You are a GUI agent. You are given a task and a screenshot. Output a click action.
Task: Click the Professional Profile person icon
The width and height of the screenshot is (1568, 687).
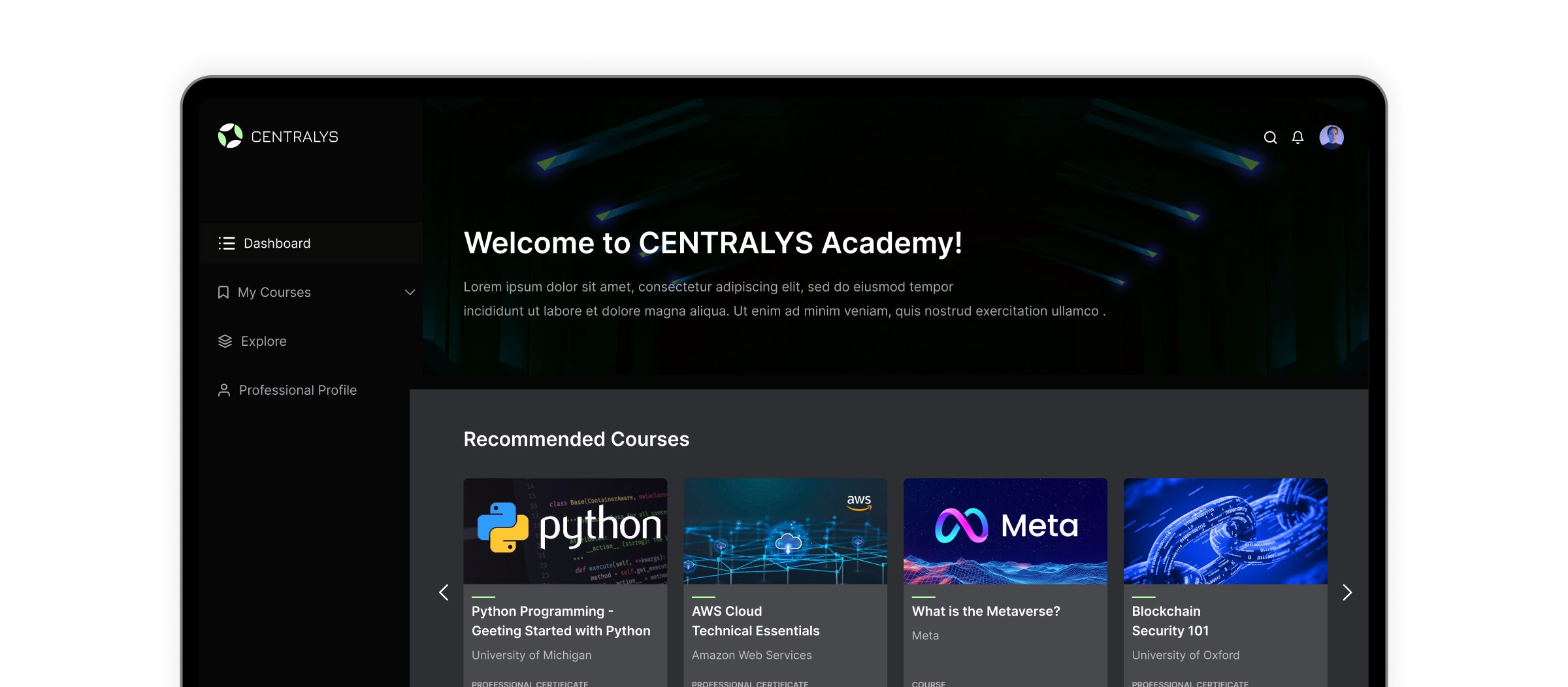point(224,390)
